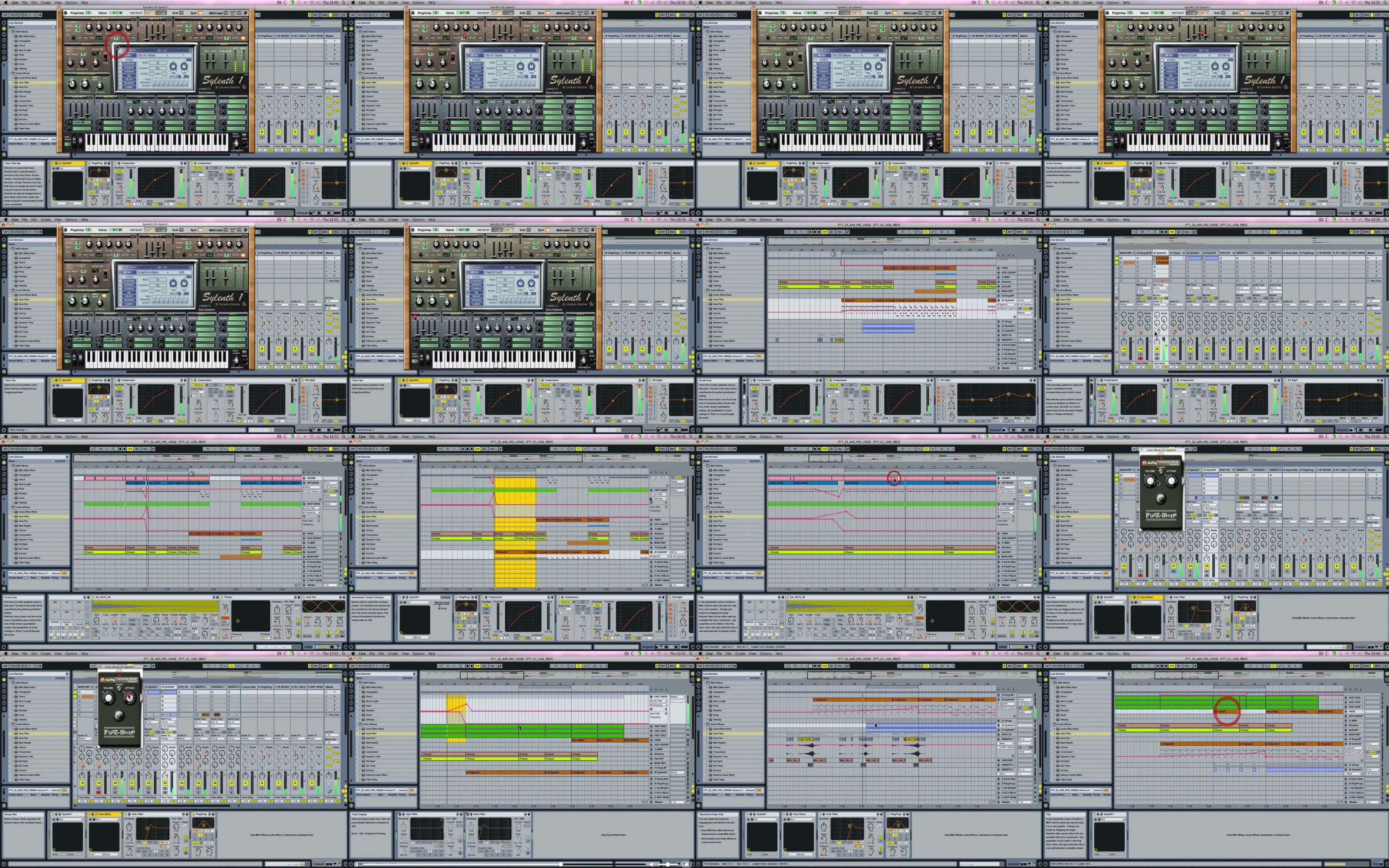
Task: Toggle the blue Solo button in Thu 19:00 frame
Action: 1174,571
